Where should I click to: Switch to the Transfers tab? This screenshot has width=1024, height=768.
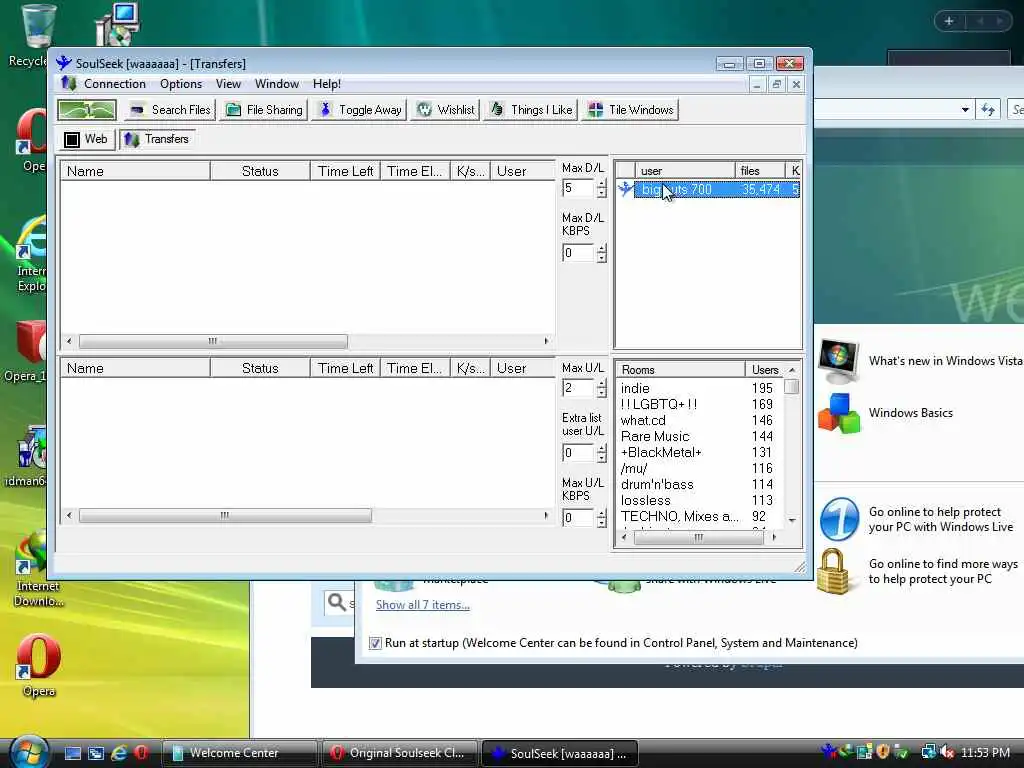coord(157,139)
